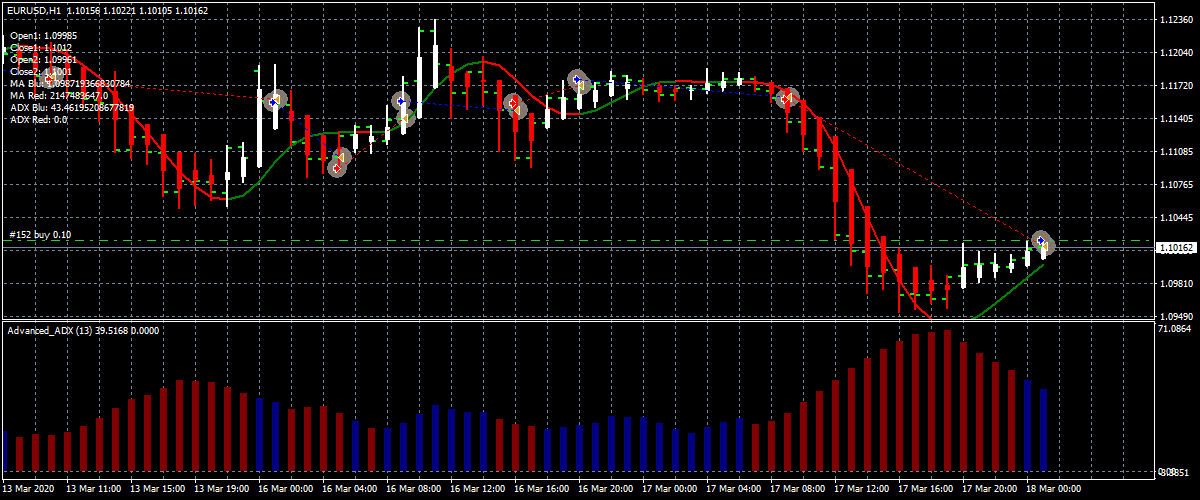This screenshot has width=1200, height=500.
Task: Click the MA Blu value label
Action: (70, 83)
